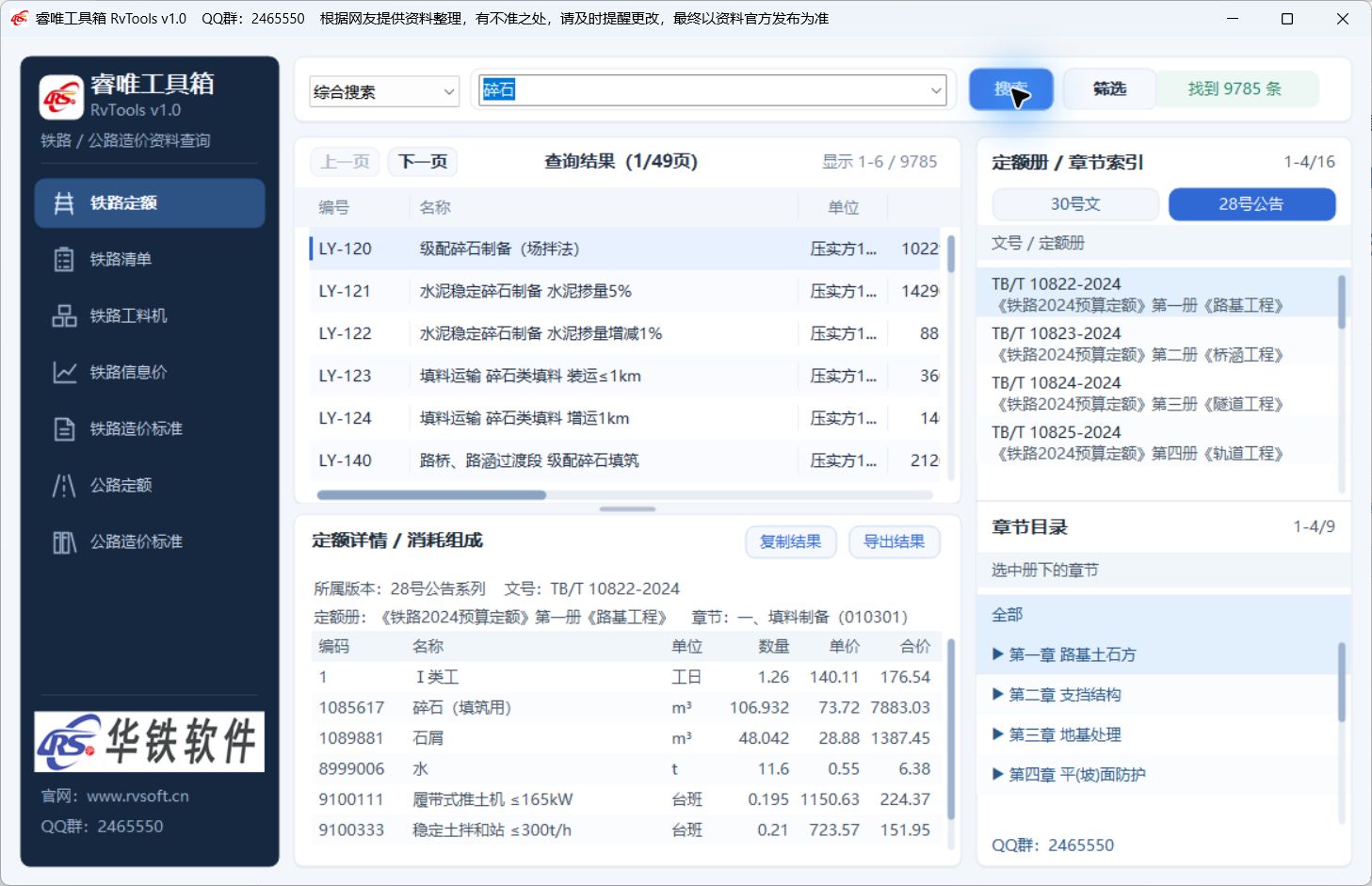Viewport: 1372px width, 886px height.
Task: Open 铁路清单 in the sidebar menu
Action: click(150, 259)
